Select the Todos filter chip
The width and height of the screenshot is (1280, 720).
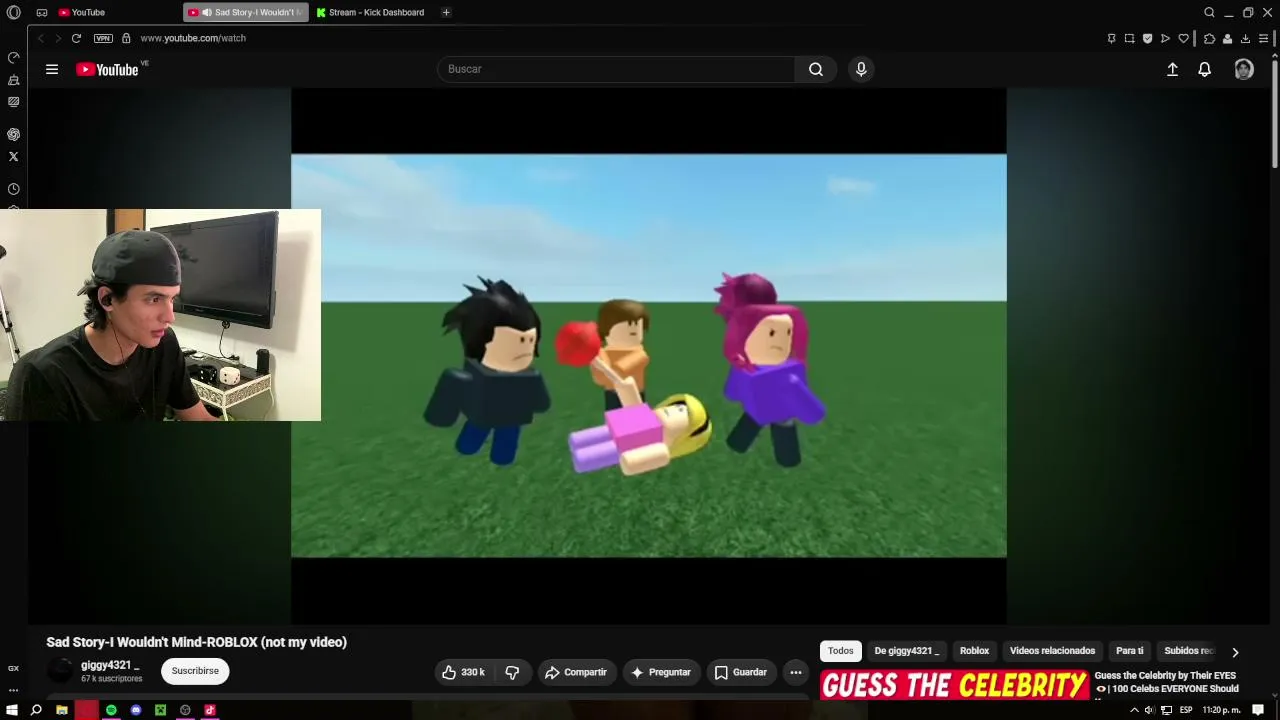pos(841,651)
